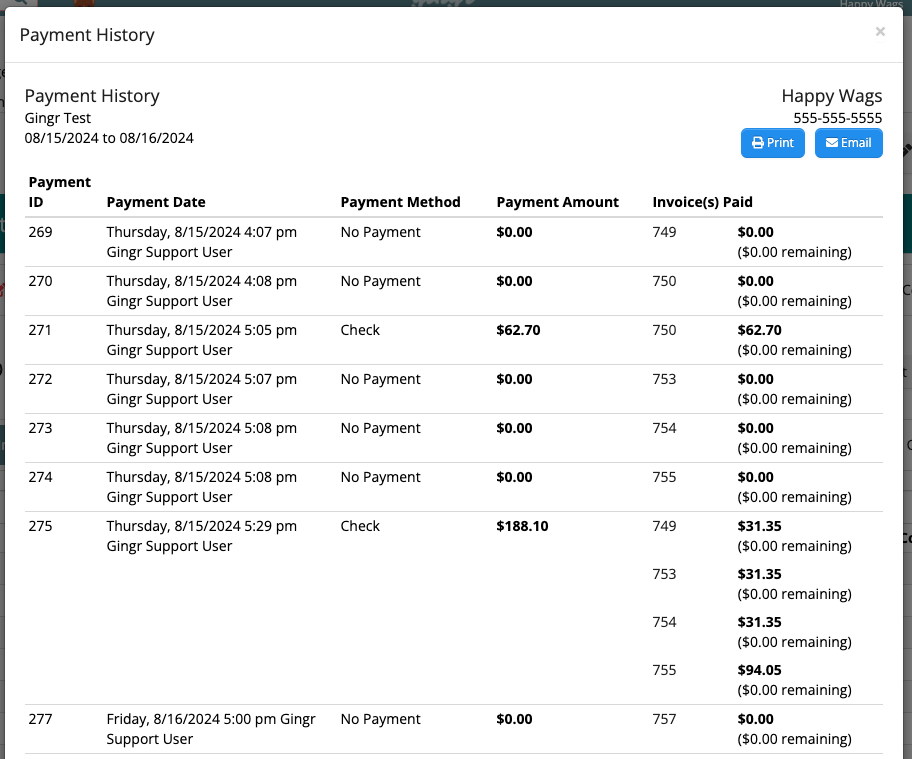Screen dimensions: 912x759
Task: Select payment ID 269 in the table
Action: tap(40, 231)
